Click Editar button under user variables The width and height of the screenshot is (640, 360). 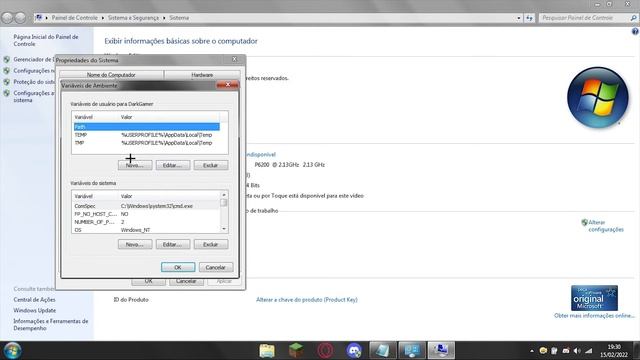(x=173, y=165)
